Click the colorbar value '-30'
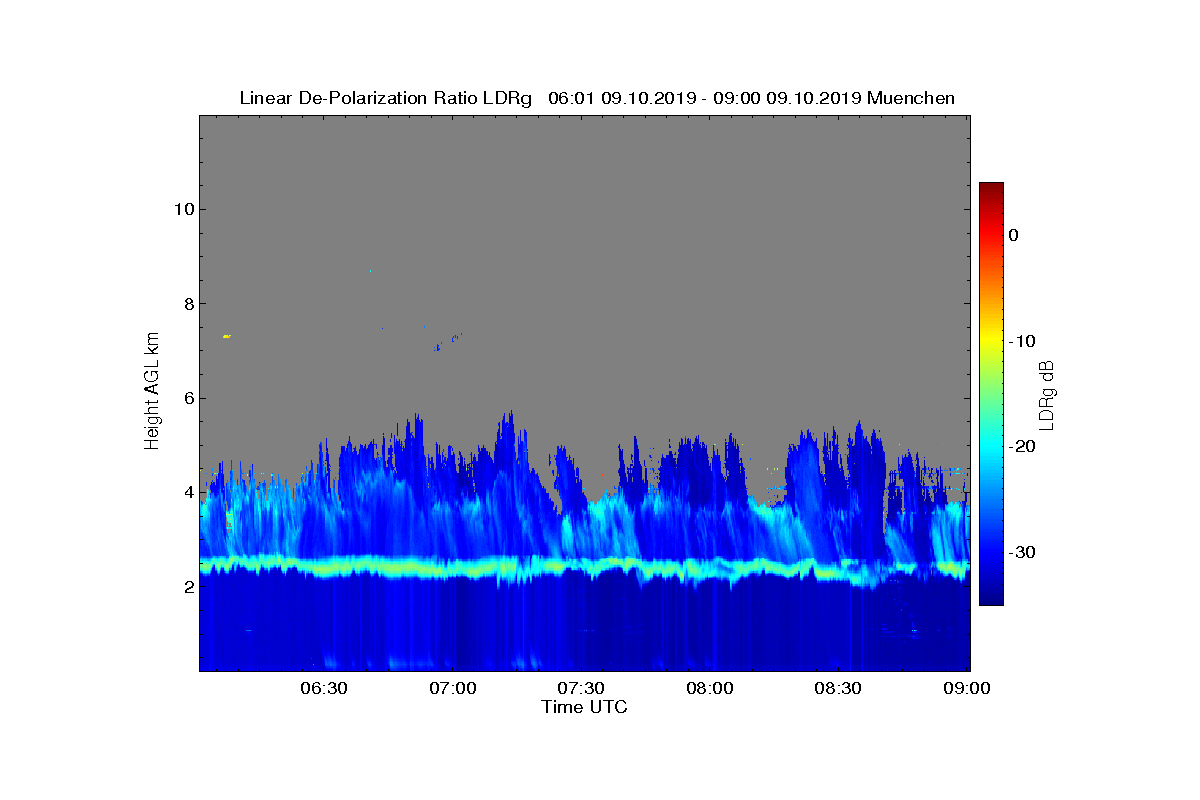The image size is (1200, 800). [x=1022, y=553]
